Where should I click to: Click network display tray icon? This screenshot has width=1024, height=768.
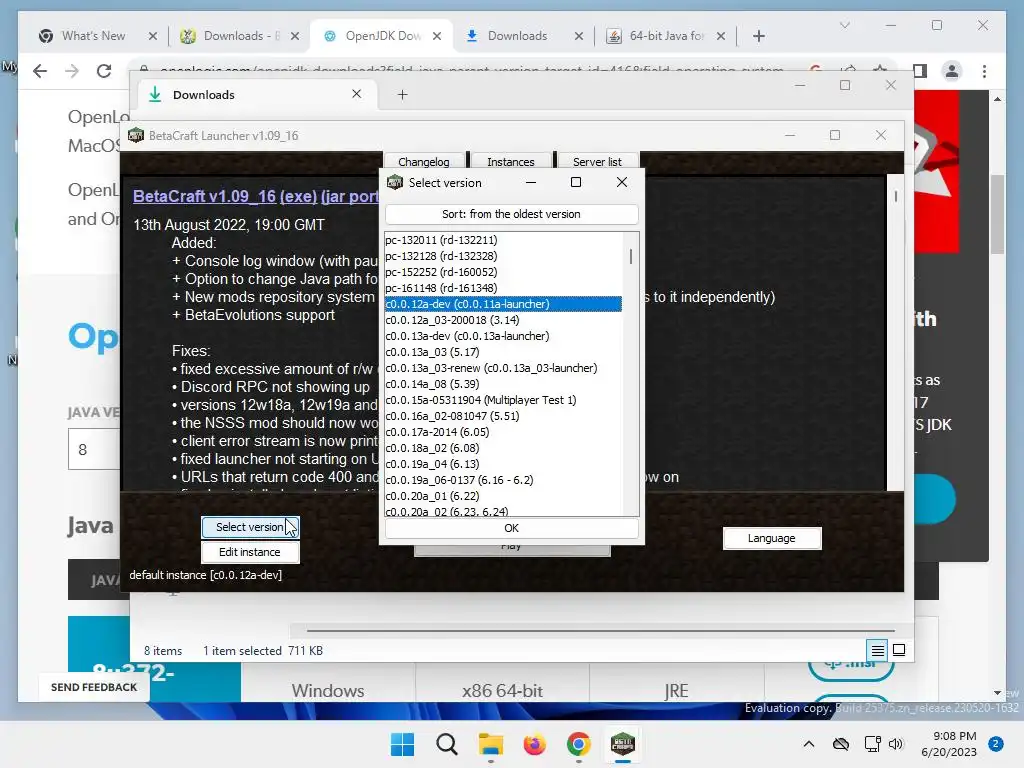tap(872, 744)
